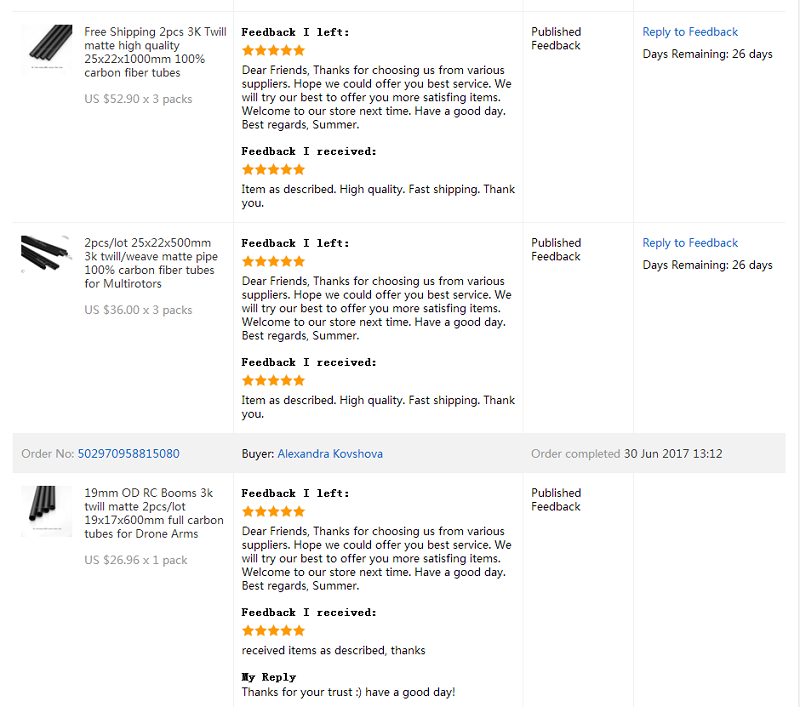Click Reply to Feedback for 25x22x1000mm tubes
The width and height of the screenshot is (800, 707).
point(690,32)
